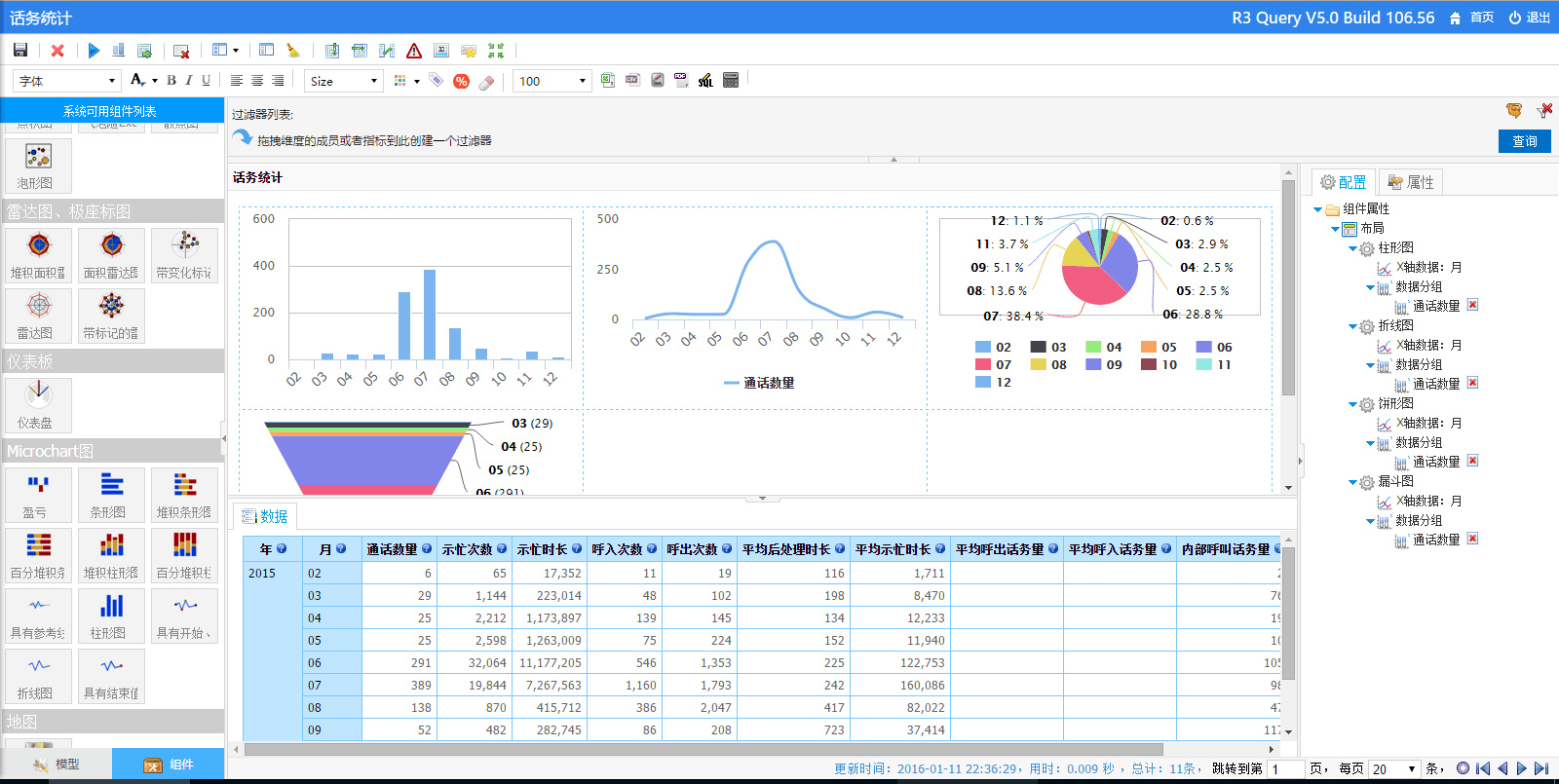Viewport: 1559px width, 784px height.
Task: Click the 查询 query button
Action: [1525, 141]
